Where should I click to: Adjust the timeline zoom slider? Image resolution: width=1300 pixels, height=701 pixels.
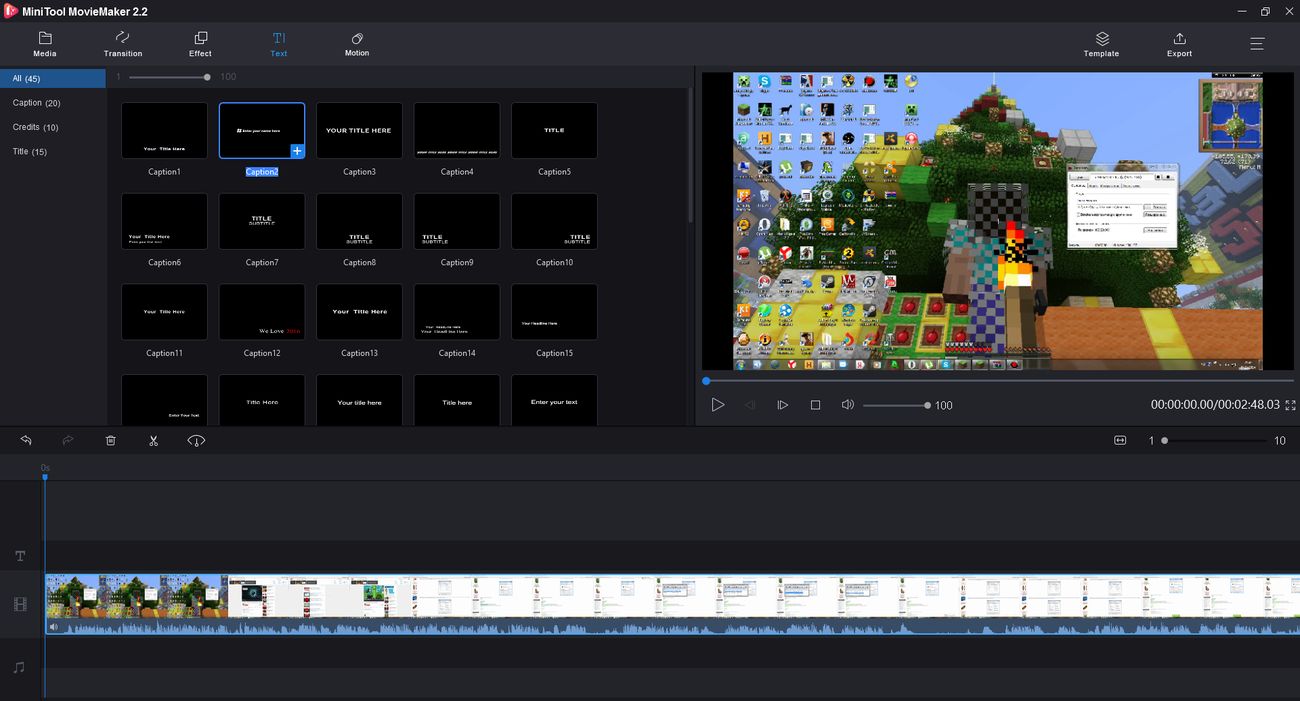point(1214,440)
